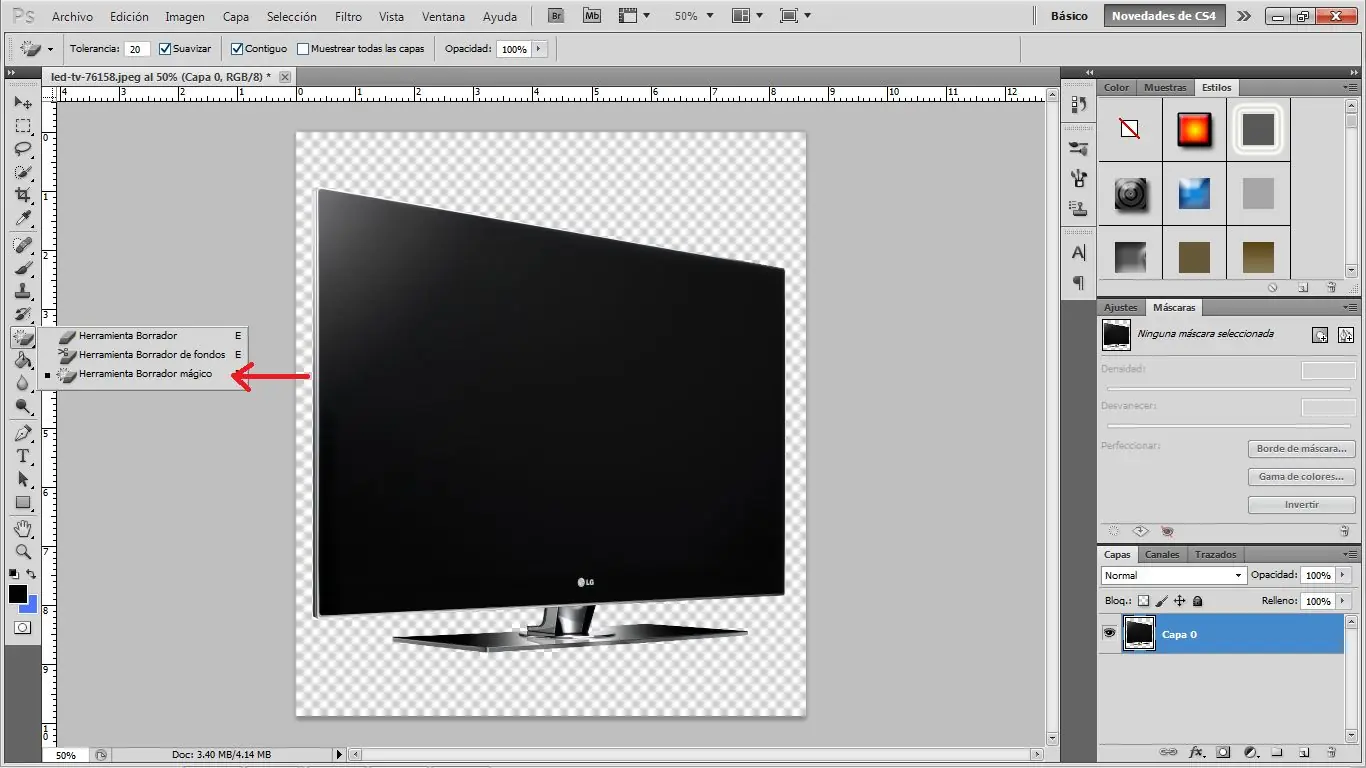Screen dimensions: 1366x768
Task: Edit the Tolerancia value field
Action: [x=138, y=48]
